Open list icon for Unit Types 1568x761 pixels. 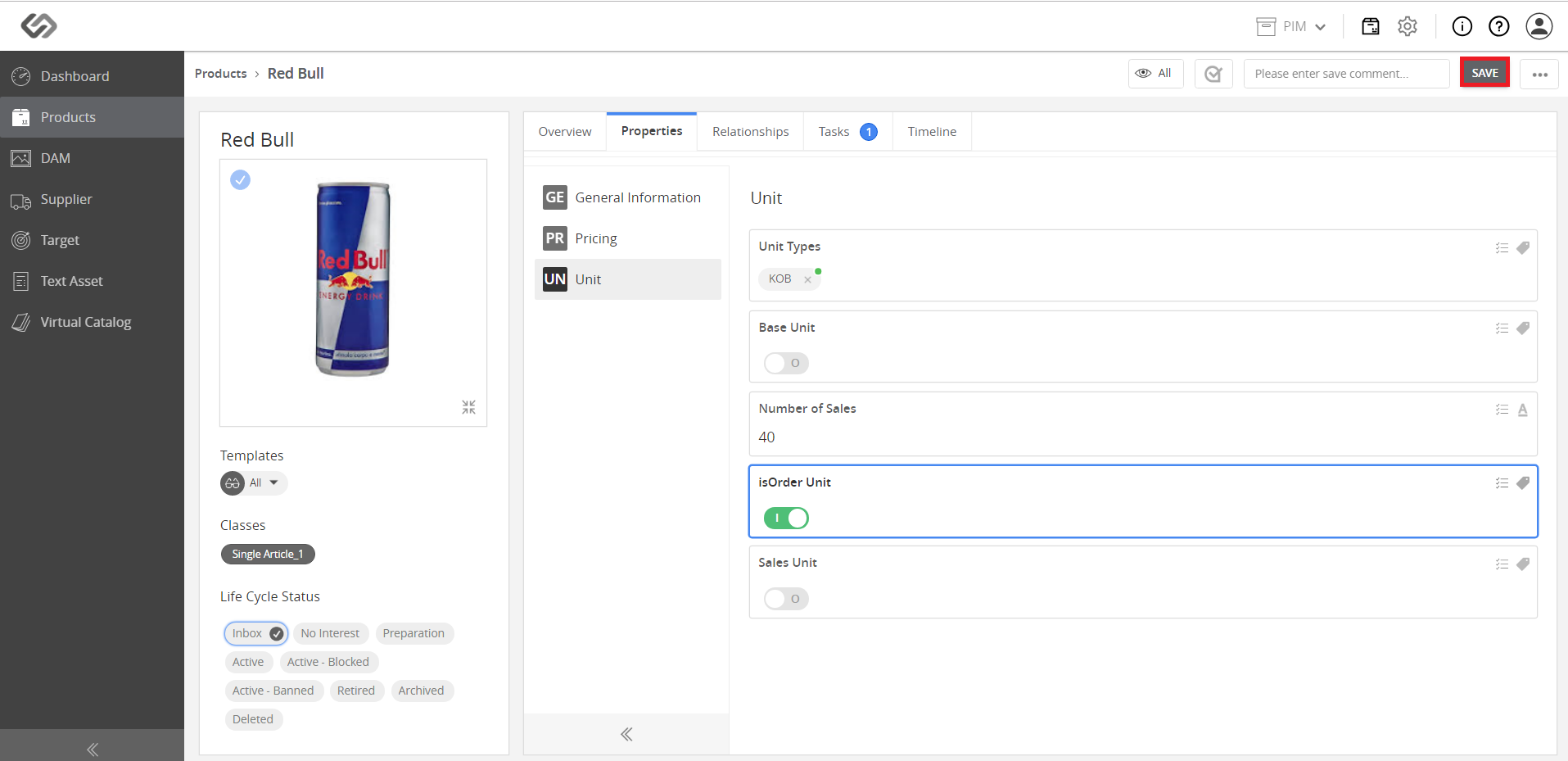[x=1502, y=247]
